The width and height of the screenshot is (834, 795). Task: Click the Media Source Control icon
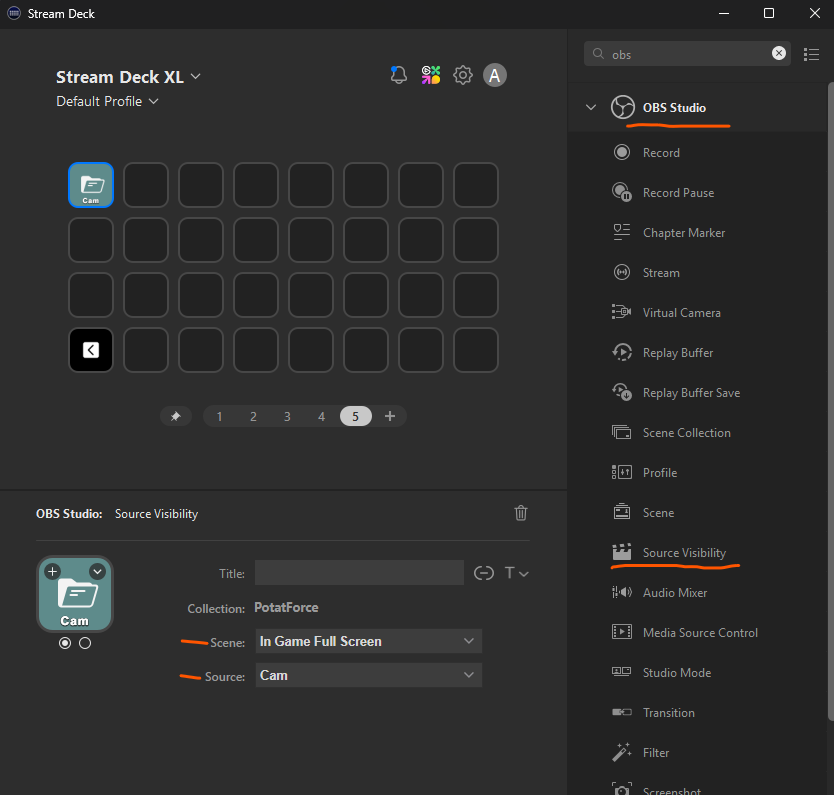point(622,632)
